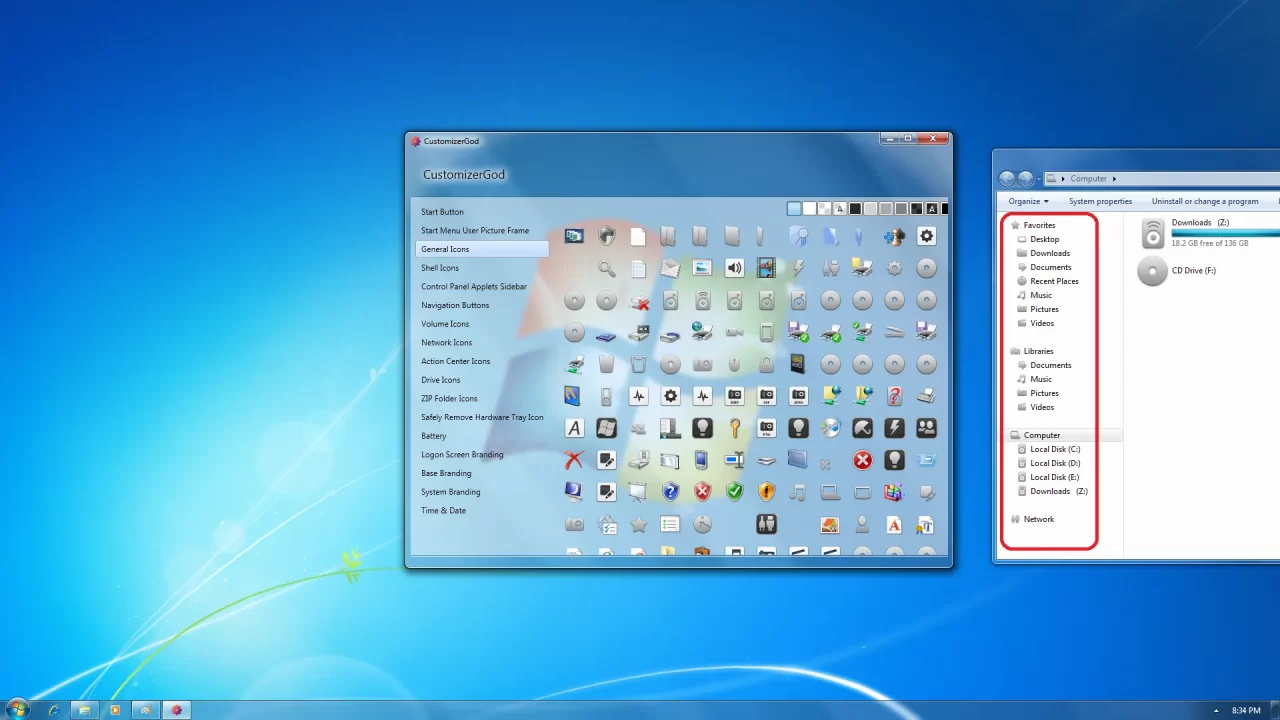Pick the black background swatch above the icon grid
The height and width of the screenshot is (720, 1280).
[855, 208]
